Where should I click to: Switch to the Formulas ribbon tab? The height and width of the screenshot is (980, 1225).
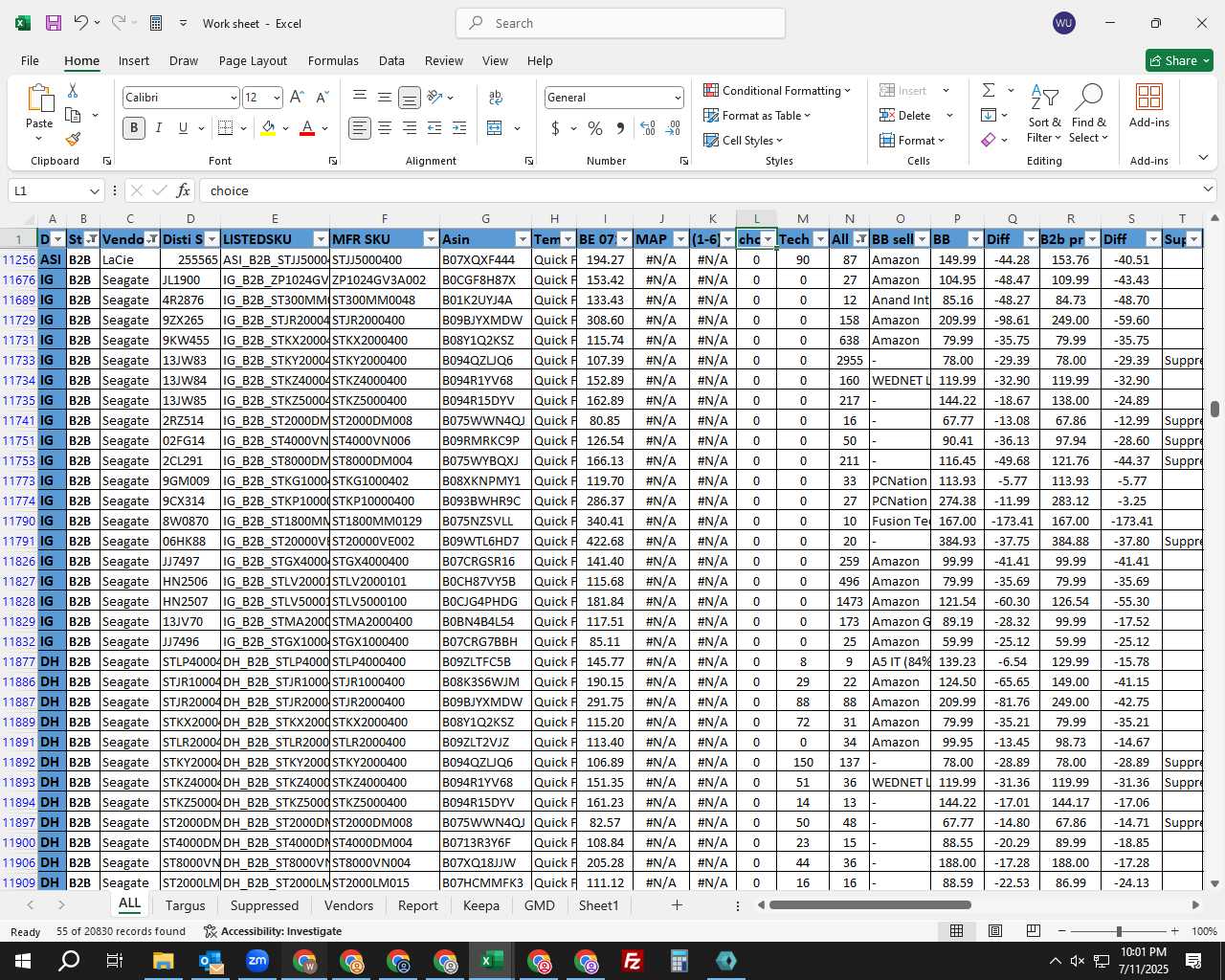[x=333, y=60]
